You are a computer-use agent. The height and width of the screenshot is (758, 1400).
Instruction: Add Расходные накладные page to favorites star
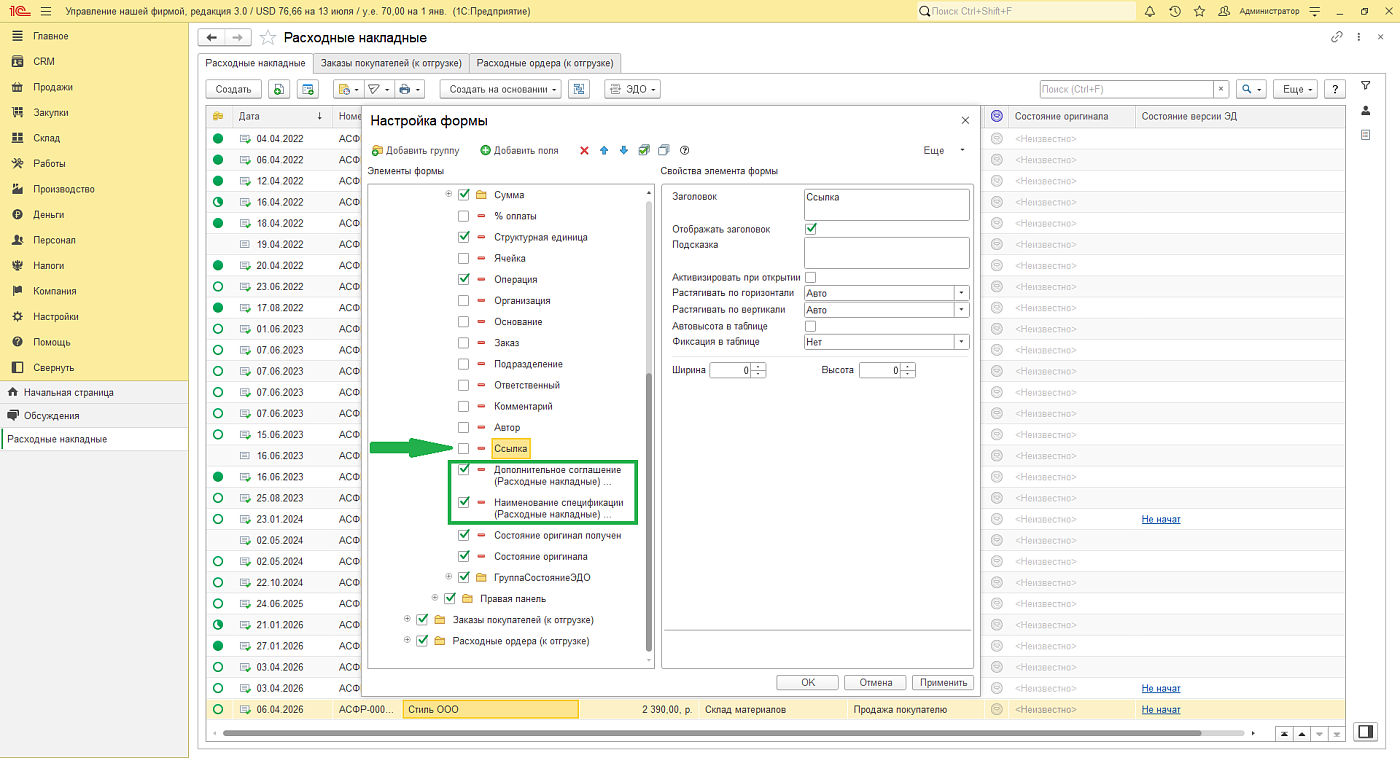[x=267, y=37]
